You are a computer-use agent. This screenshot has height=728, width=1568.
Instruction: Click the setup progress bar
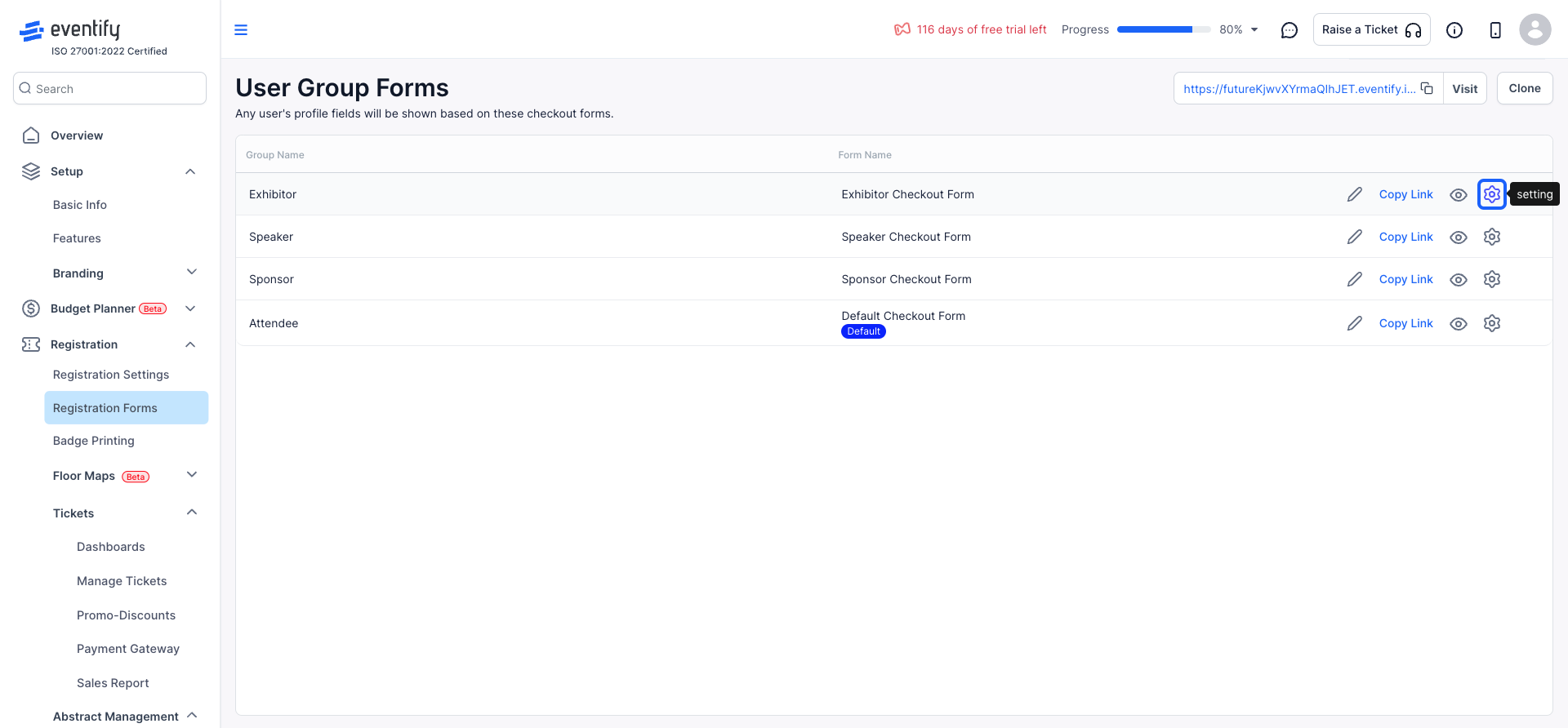(1164, 29)
